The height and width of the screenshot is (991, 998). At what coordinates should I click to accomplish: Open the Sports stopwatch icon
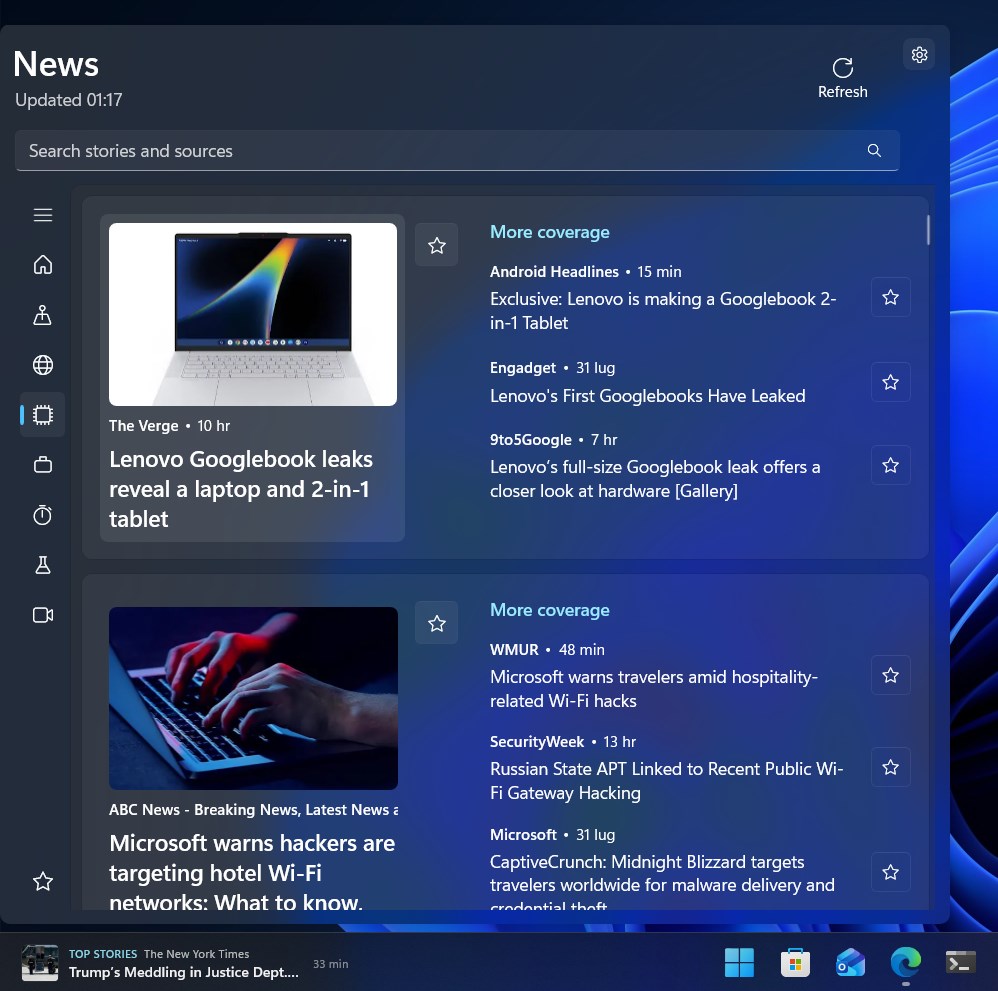[43, 515]
